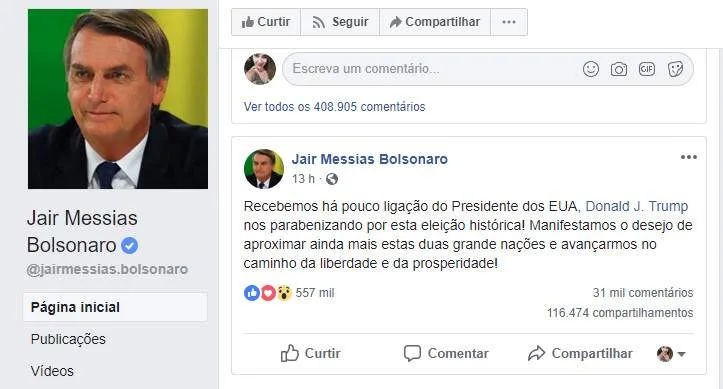
Task: Follow the page with Seguir
Action: 340,22
